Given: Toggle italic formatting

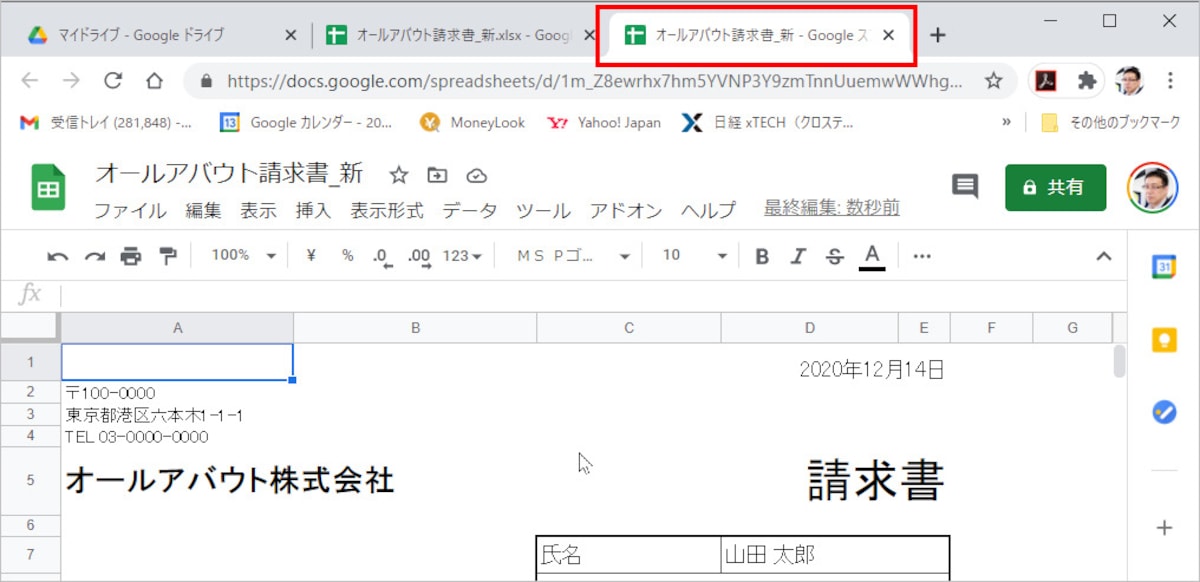Looking at the screenshot, I should [x=798, y=256].
